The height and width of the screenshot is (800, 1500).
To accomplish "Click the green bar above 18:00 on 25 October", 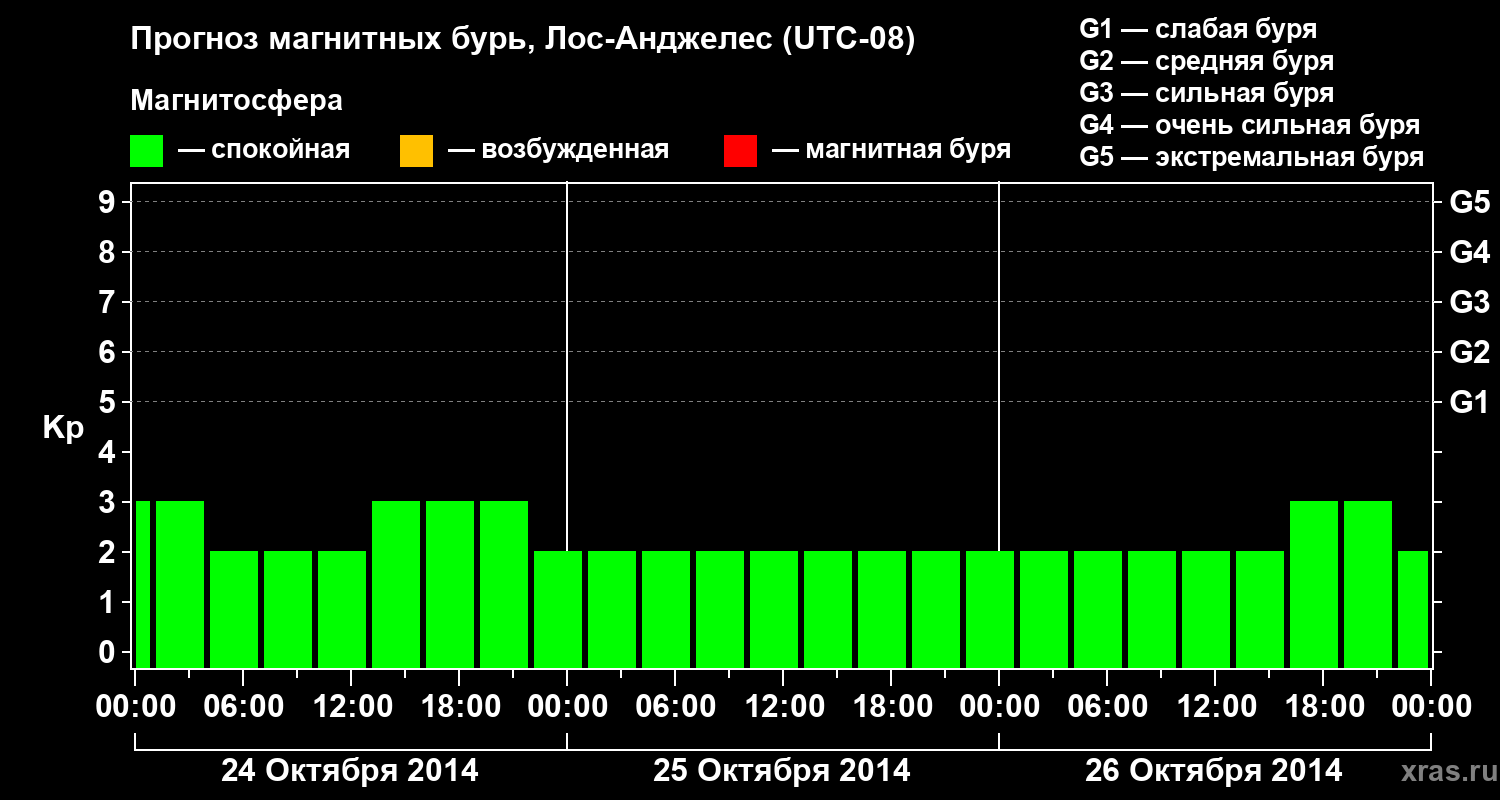I will (x=882, y=609).
